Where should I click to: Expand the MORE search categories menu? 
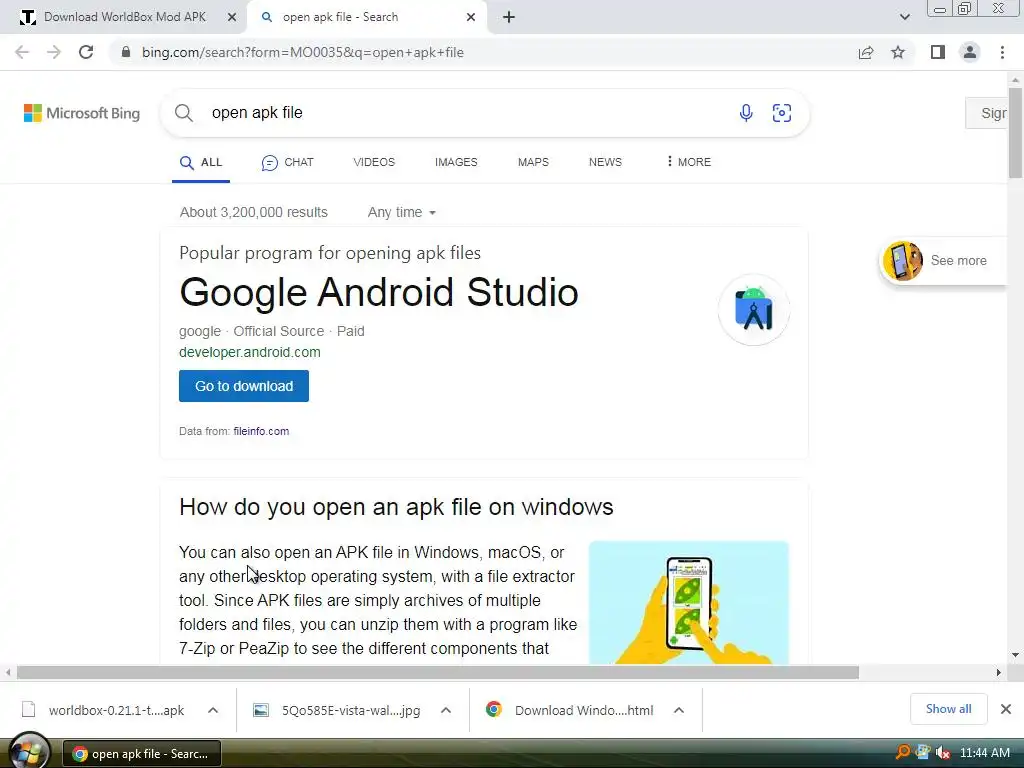point(688,162)
